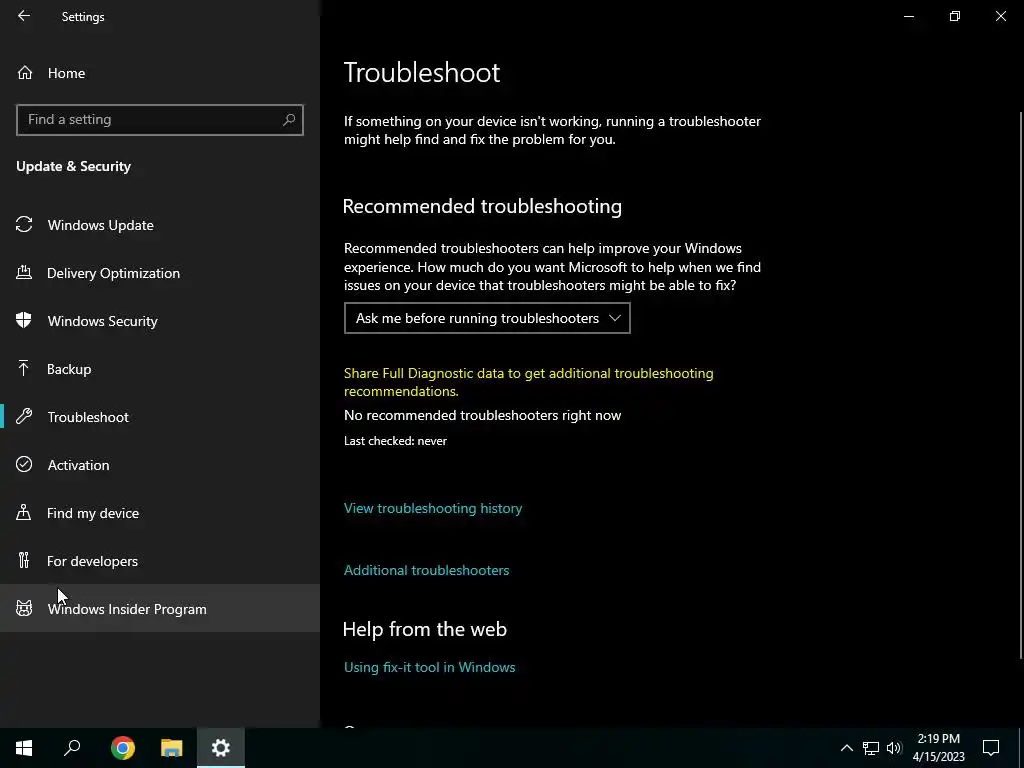This screenshot has height=768, width=1024.
Task: Select Windows Security in sidebar
Action: [160, 321]
